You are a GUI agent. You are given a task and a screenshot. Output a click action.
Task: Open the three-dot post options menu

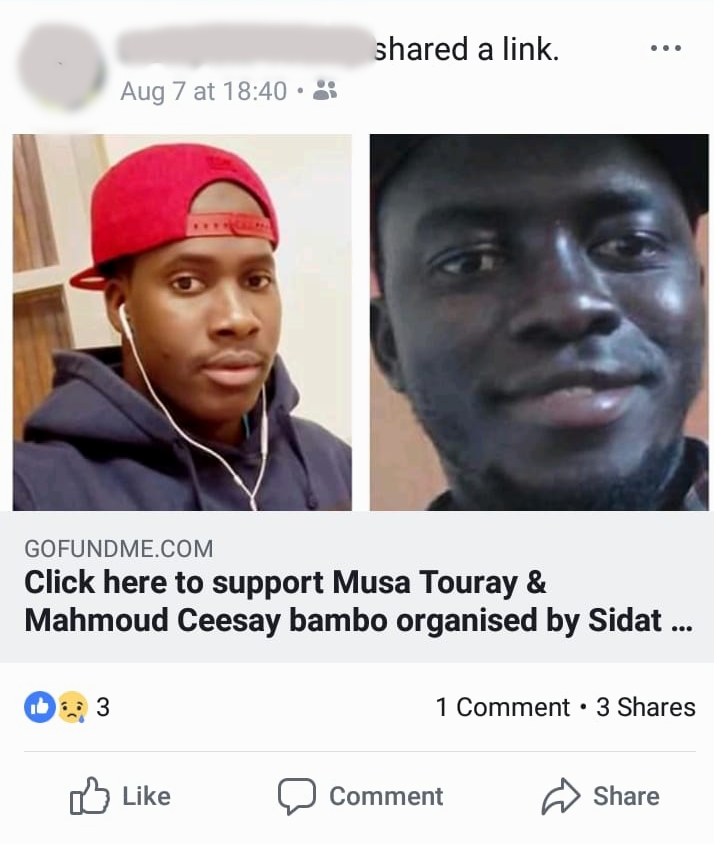pos(666,48)
